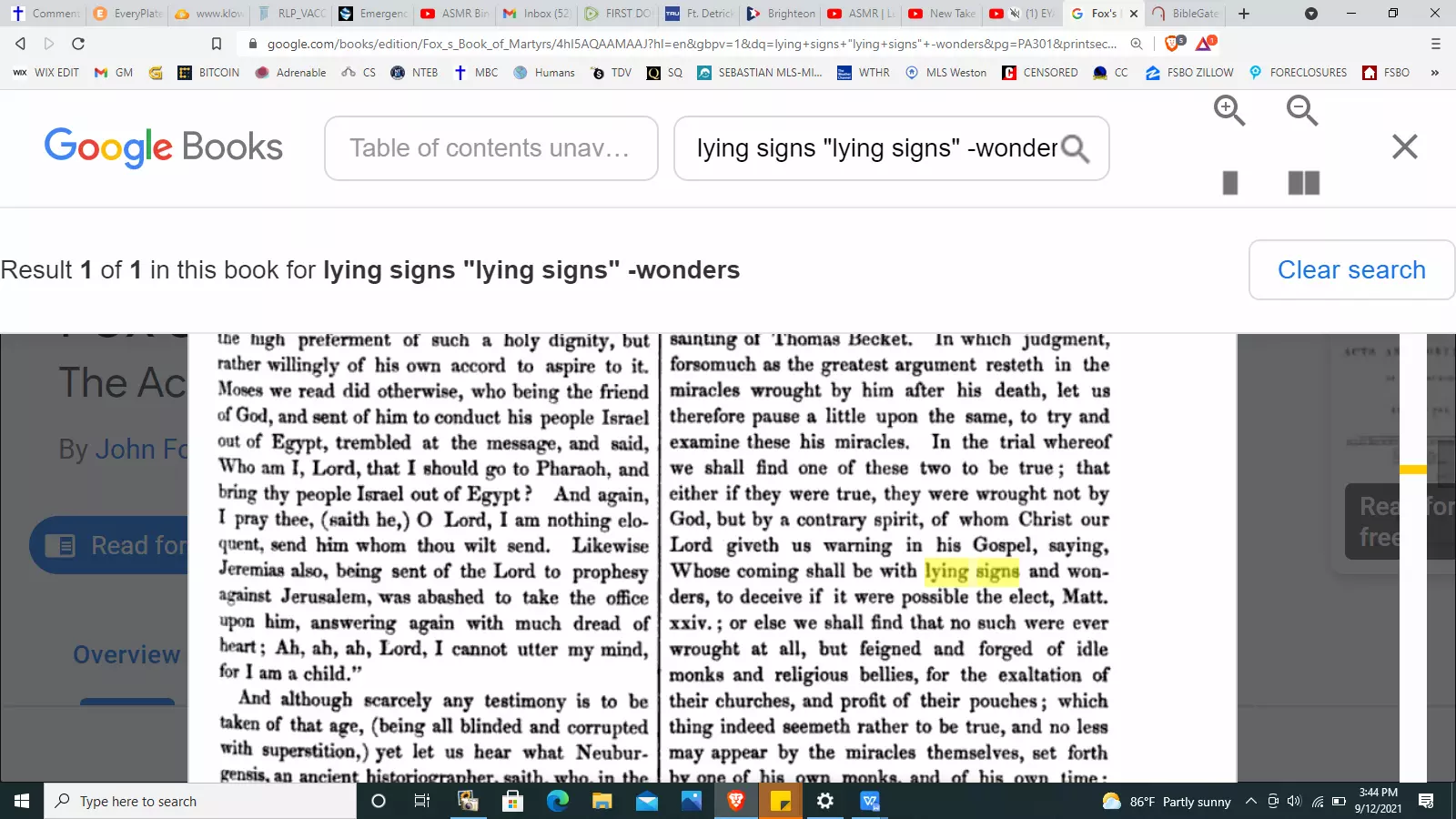Switch to two-page view

[x=1303, y=183]
